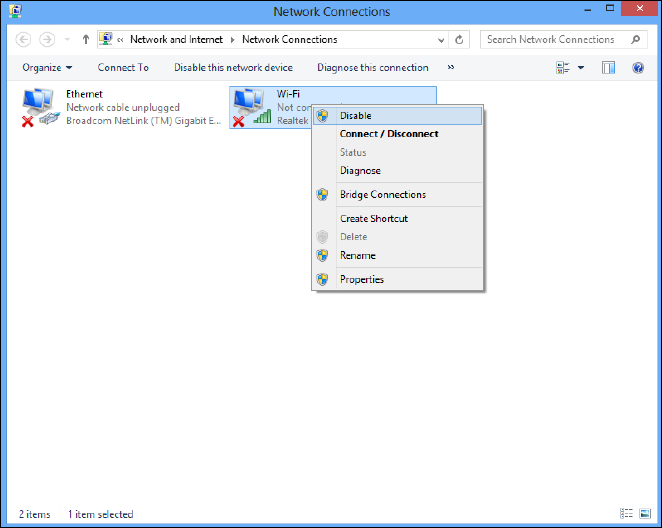Choose Rename from the context menu
Image resolution: width=662 pixels, height=528 pixels.
coord(397,255)
